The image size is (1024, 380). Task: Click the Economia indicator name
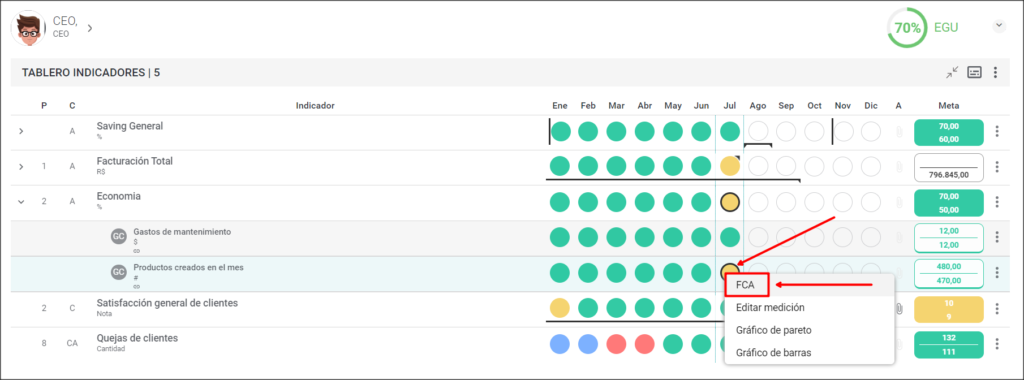(119, 197)
